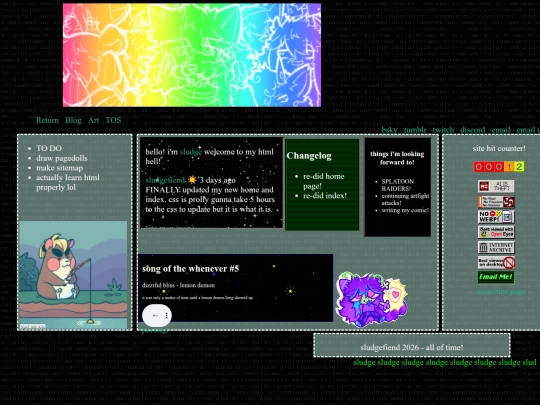Open the TOS link
The image size is (540, 405).
tap(113, 120)
